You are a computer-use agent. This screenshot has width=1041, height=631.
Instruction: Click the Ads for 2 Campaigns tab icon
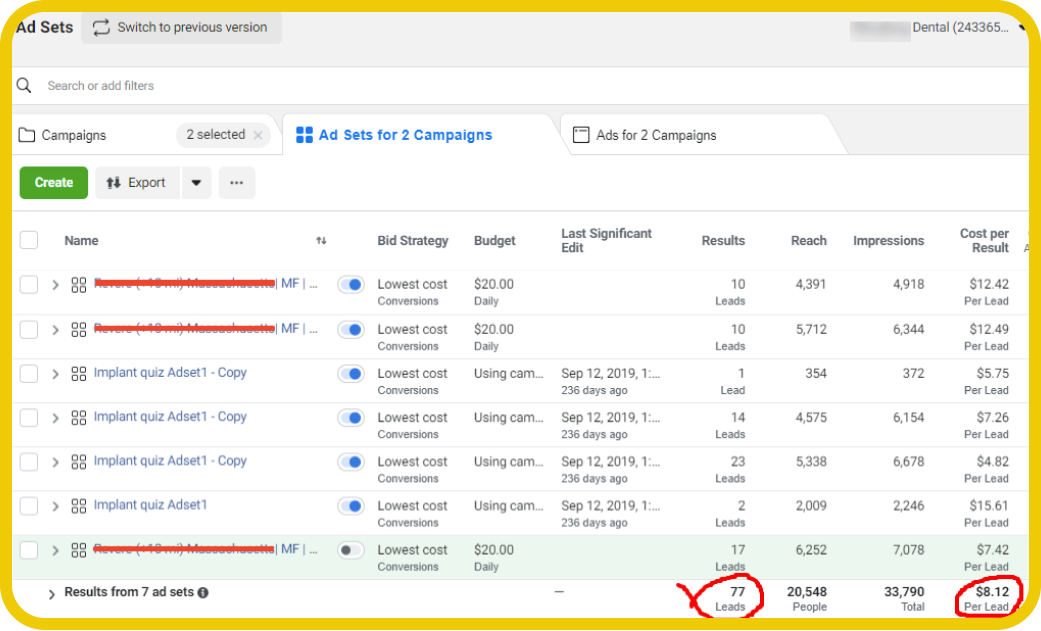click(x=581, y=135)
